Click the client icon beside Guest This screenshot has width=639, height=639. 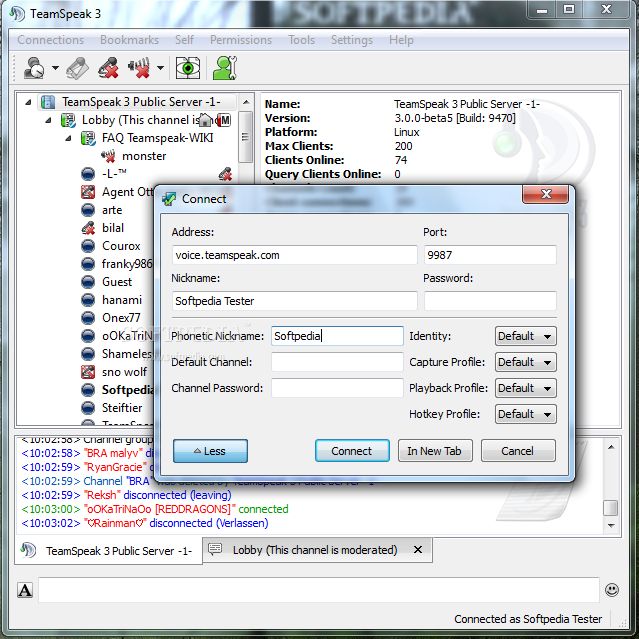click(88, 282)
